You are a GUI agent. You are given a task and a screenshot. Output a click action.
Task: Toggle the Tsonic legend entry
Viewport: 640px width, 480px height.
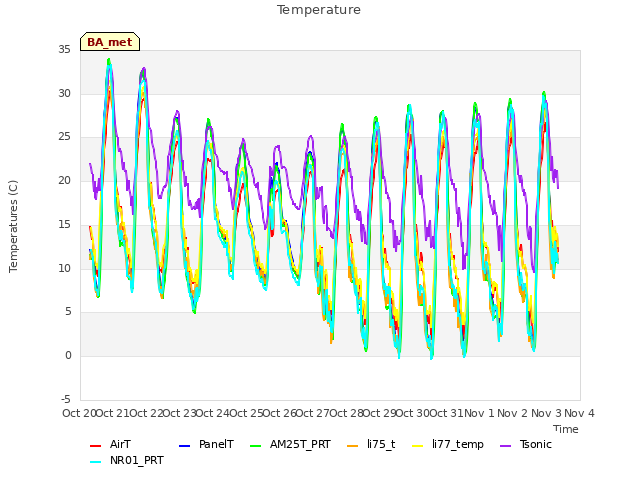pos(526,444)
